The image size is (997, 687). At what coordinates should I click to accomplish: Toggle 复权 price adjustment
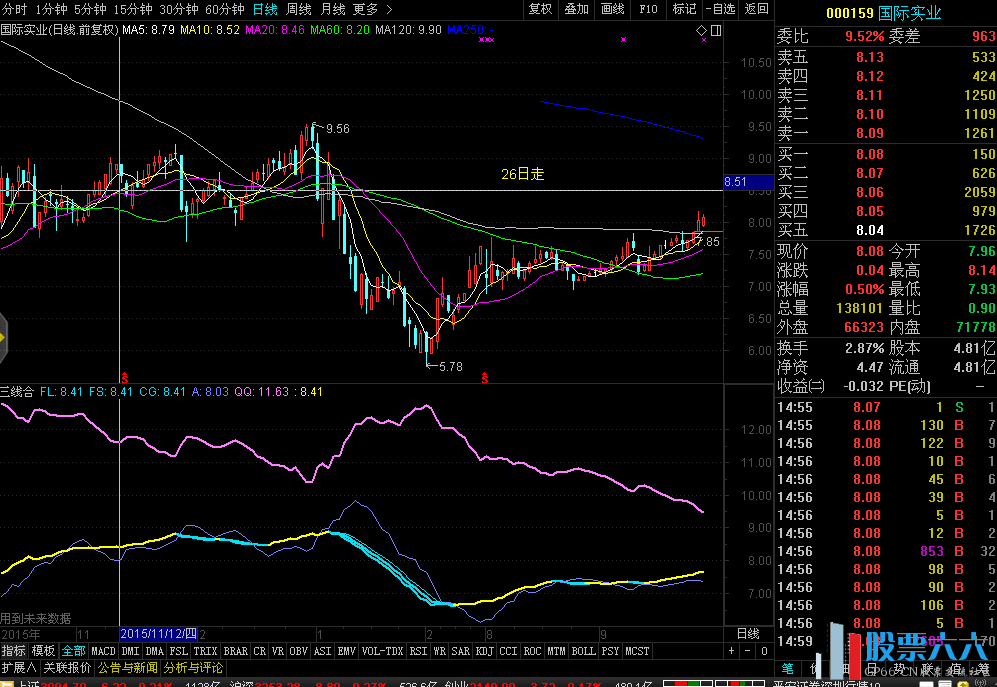(x=540, y=9)
